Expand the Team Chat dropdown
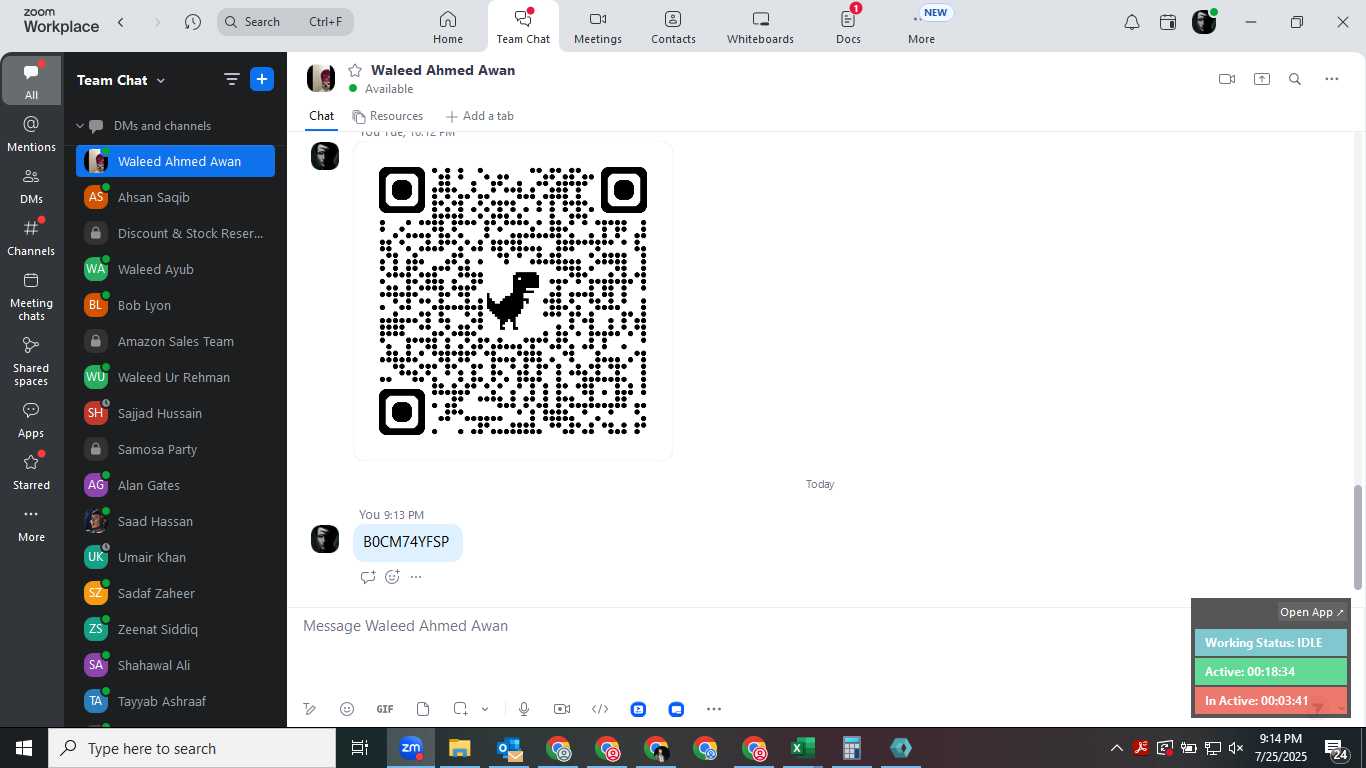 (x=121, y=80)
